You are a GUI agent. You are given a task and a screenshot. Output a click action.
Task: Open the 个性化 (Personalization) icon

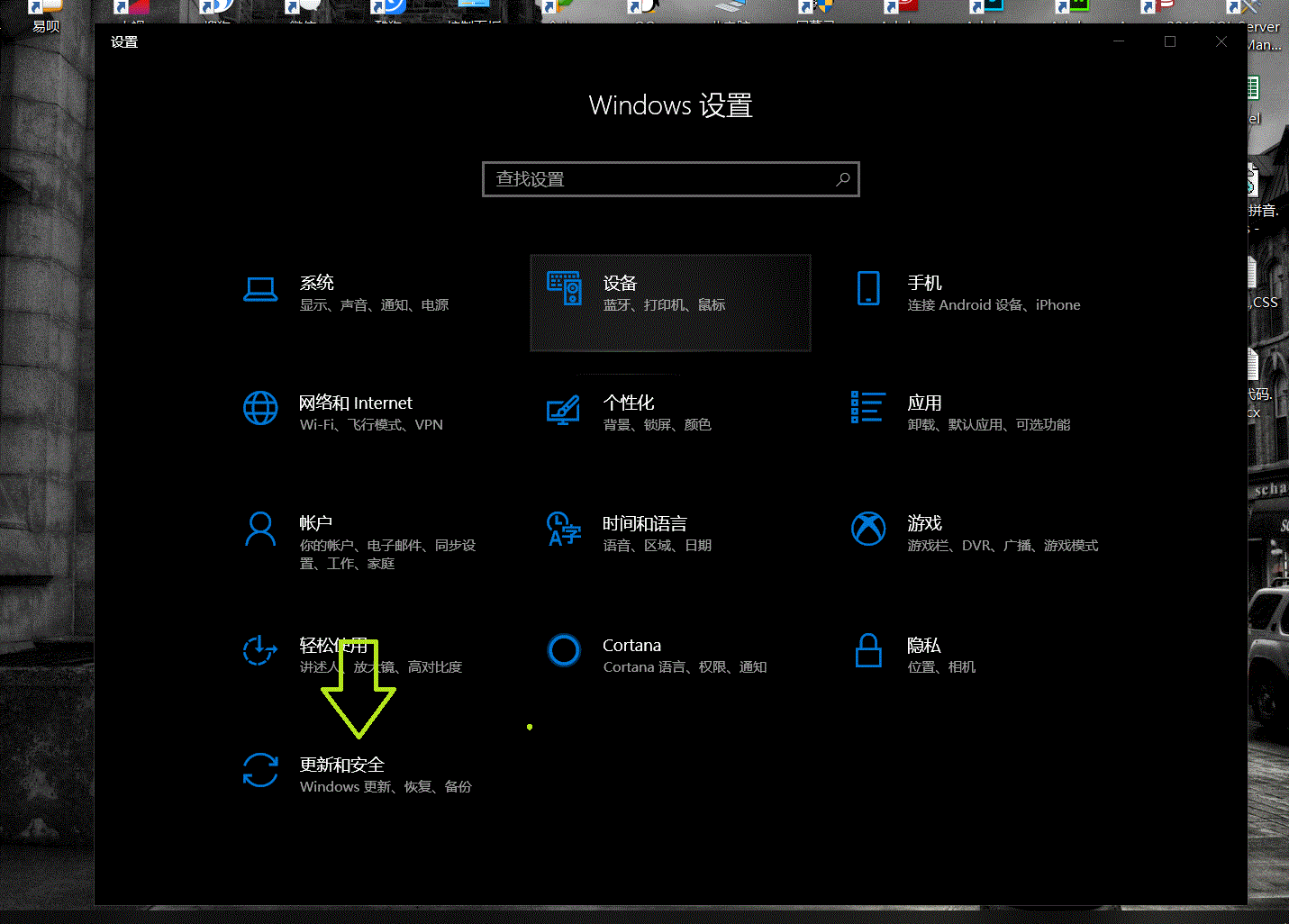[564, 410]
